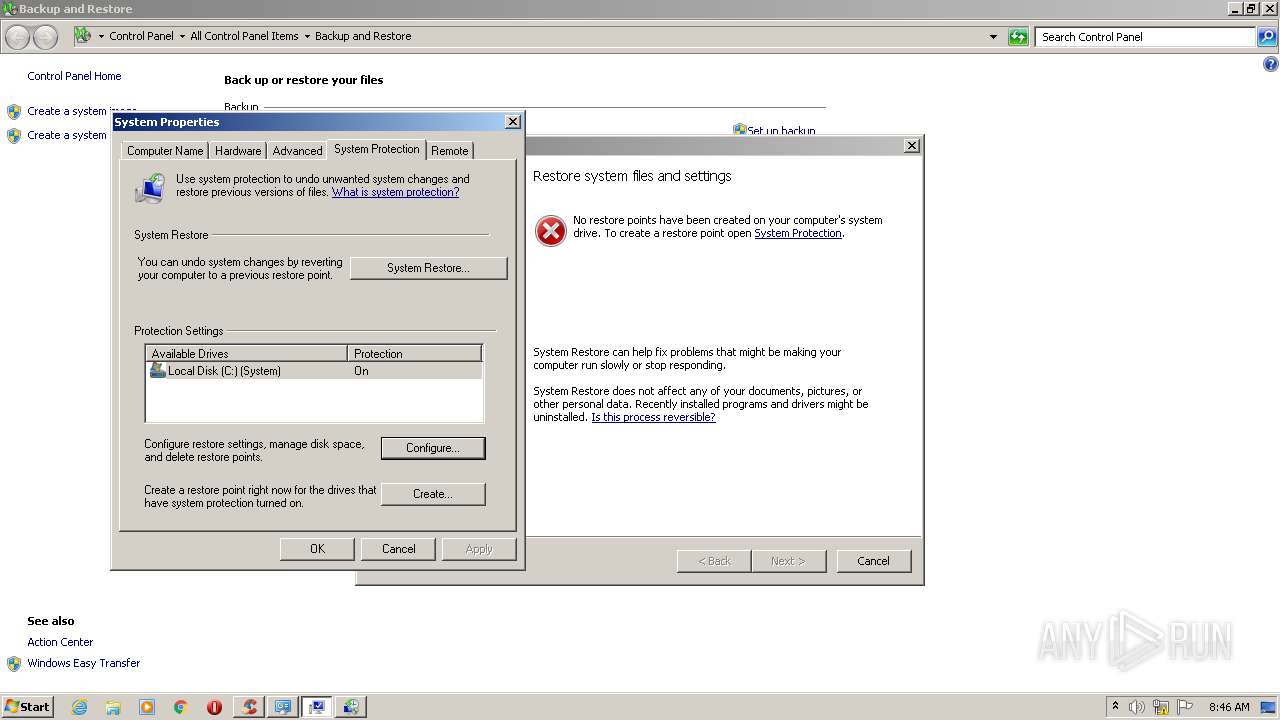Open the volume speaker tray icon
Screen dimensions: 1280x720
point(1137,707)
